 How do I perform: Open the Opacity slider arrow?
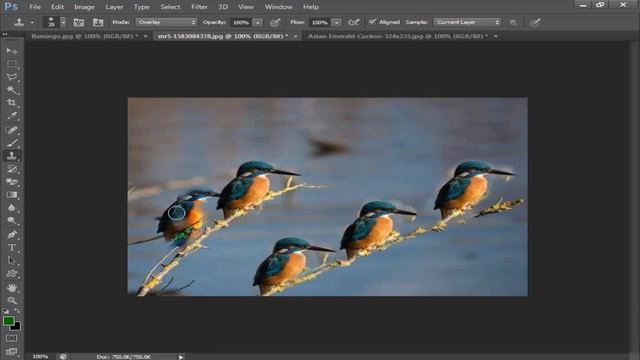258,22
